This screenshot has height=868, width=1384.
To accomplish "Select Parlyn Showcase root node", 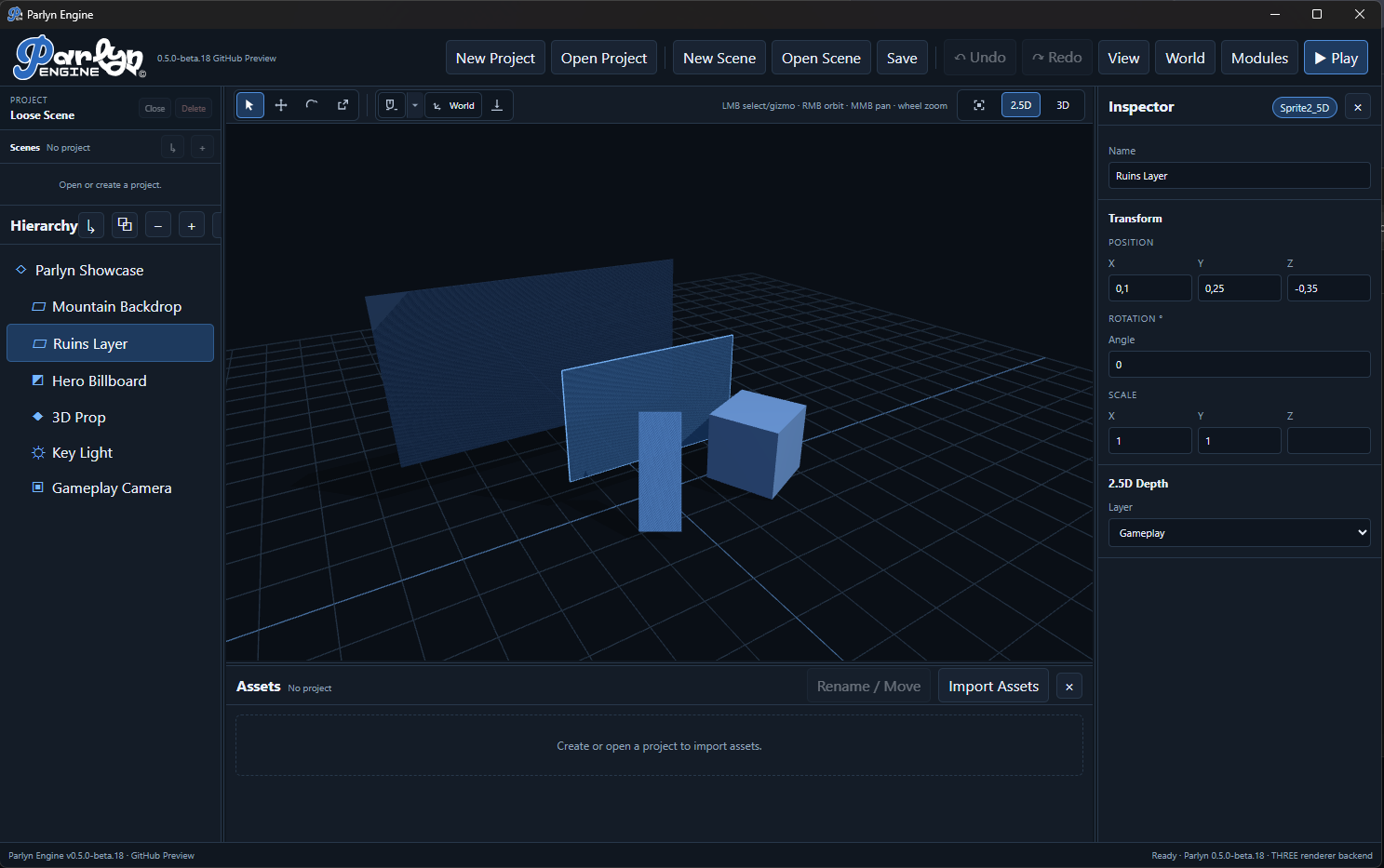I will tap(110, 270).
